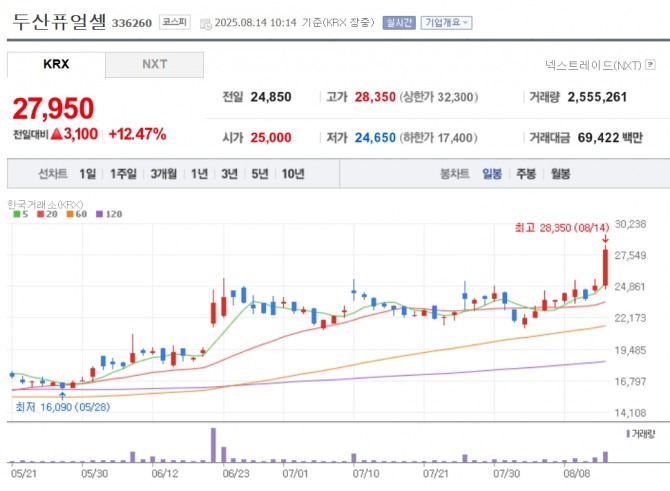Select the 3개월 line chart period

pos(163,173)
